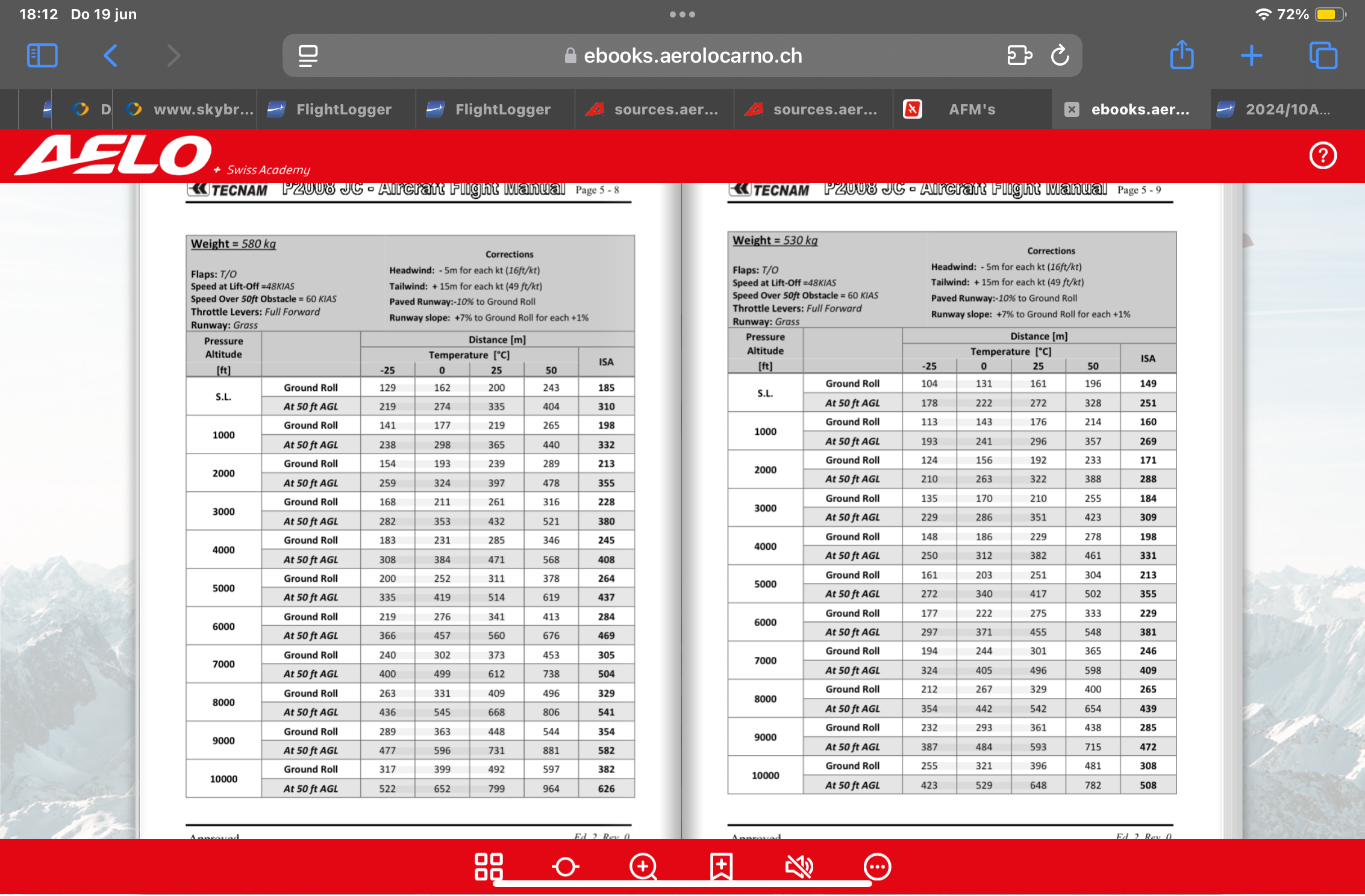Go back to the previous page
Screen dimensions: 1365x896
110,55
